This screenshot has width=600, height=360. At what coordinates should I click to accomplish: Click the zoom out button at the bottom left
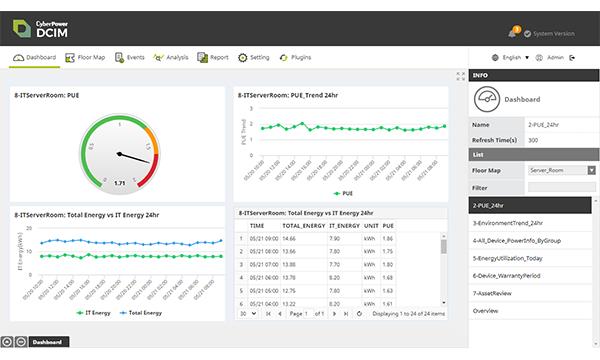[x=21, y=342]
